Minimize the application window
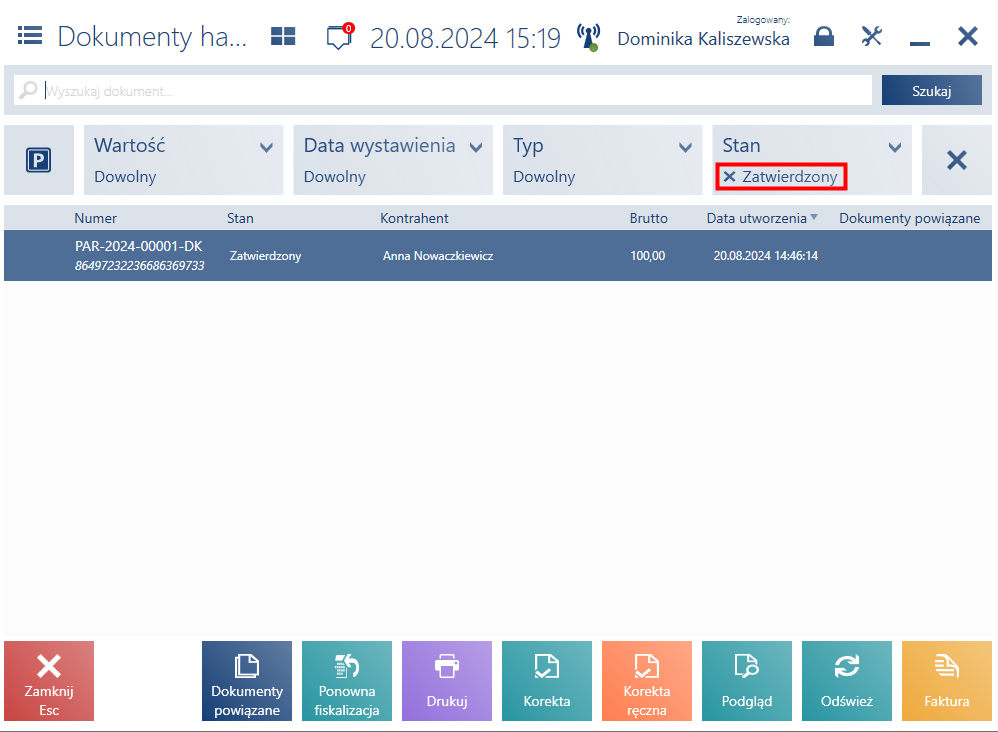 [920, 42]
